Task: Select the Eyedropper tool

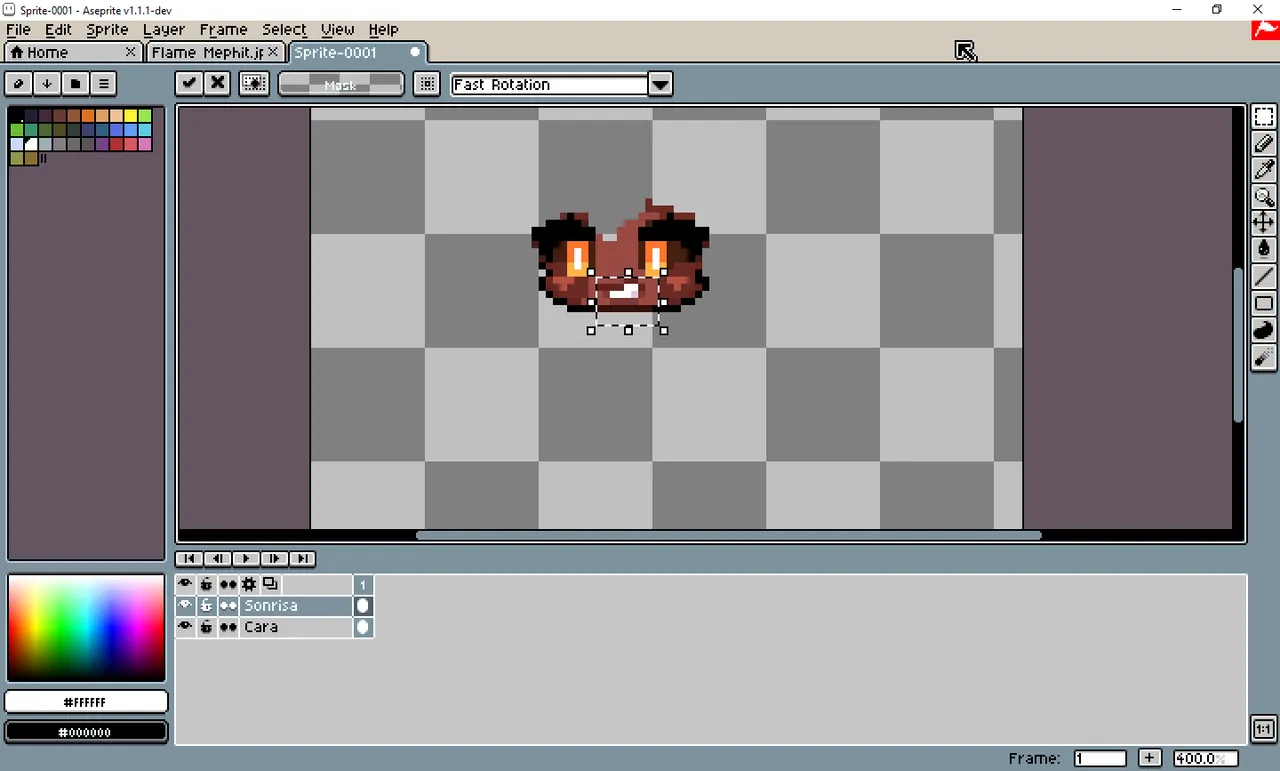Action: click(1264, 170)
